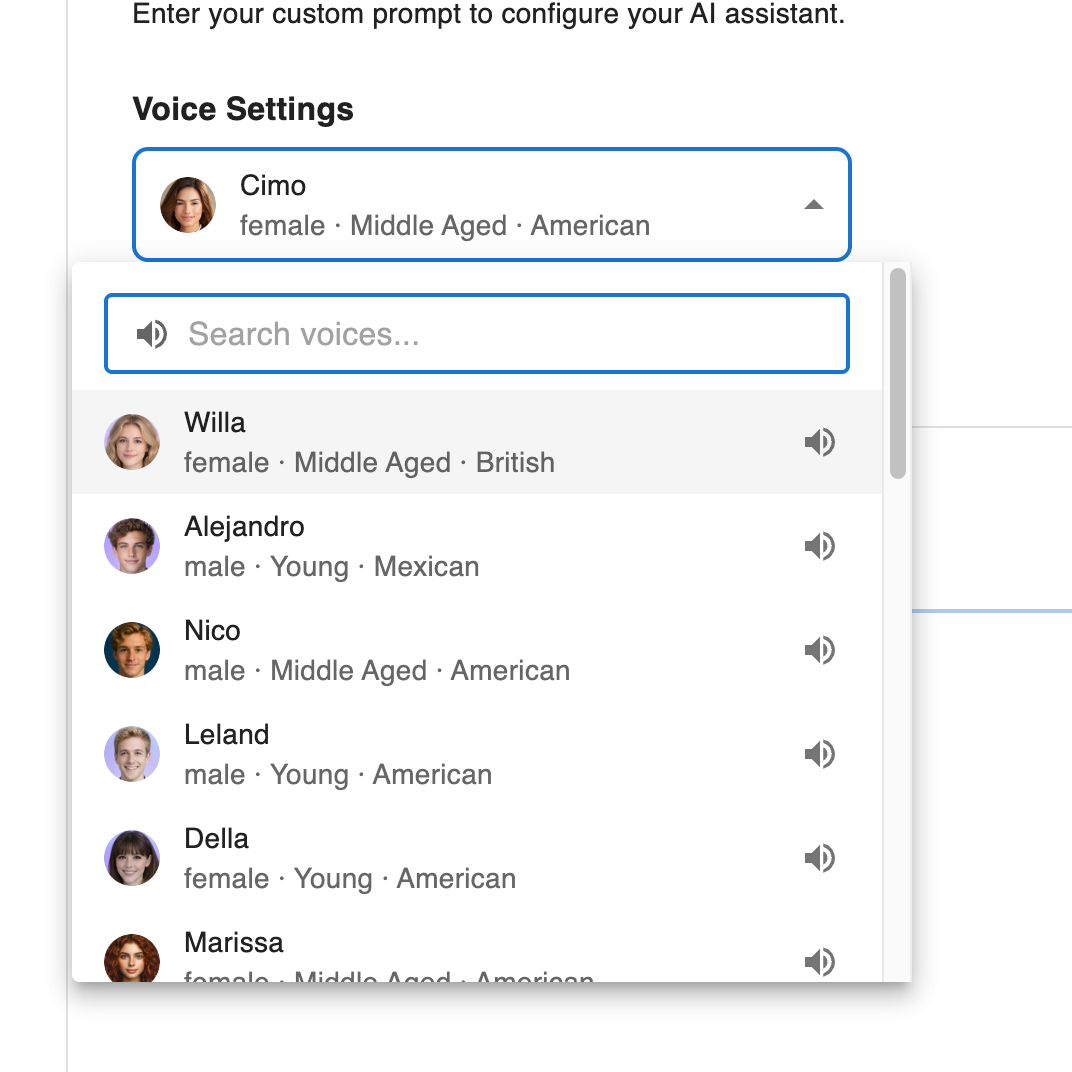Select Willa avatar thumbnail

coord(132,442)
